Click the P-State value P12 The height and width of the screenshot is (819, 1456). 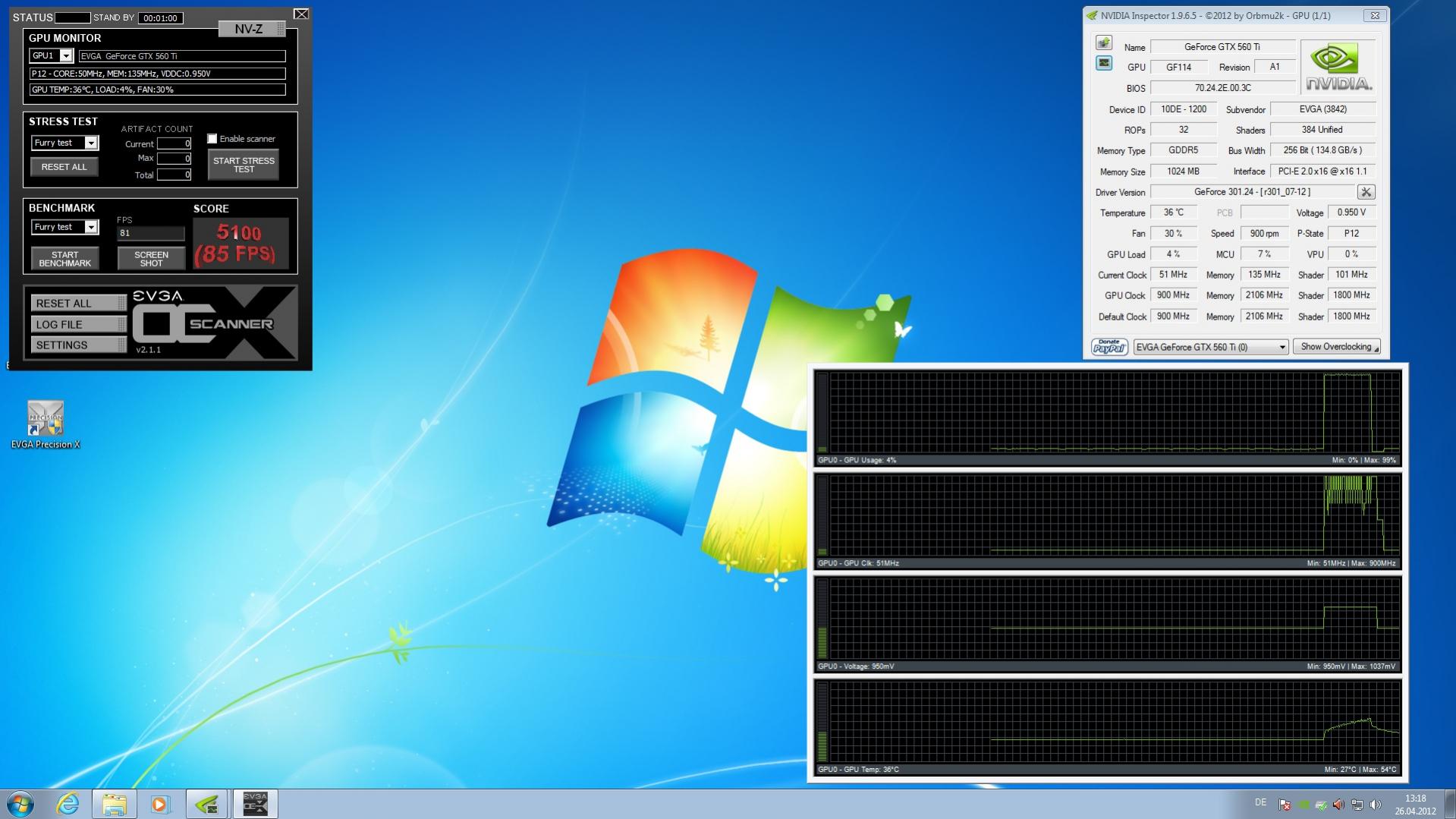pos(1352,234)
